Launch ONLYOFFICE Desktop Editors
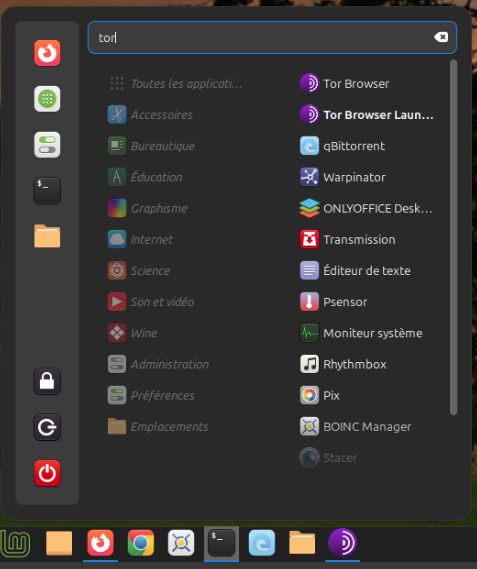Viewport: 477px width, 569px height. (366, 208)
